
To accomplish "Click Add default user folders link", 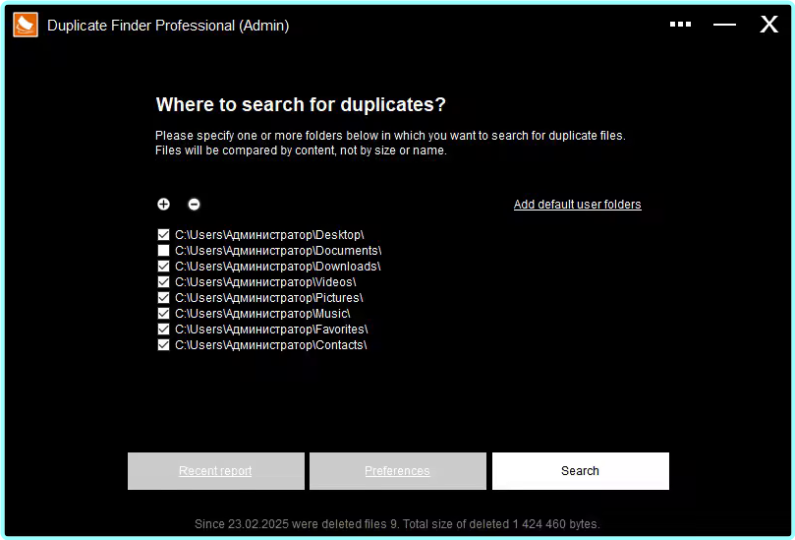I will (577, 205).
